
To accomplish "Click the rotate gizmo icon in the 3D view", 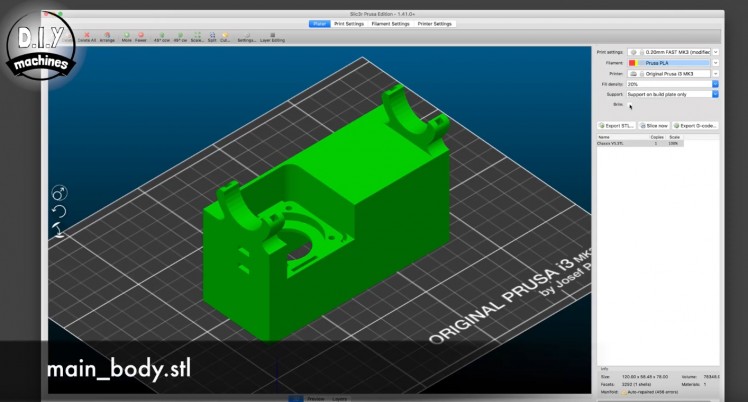I will point(60,211).
